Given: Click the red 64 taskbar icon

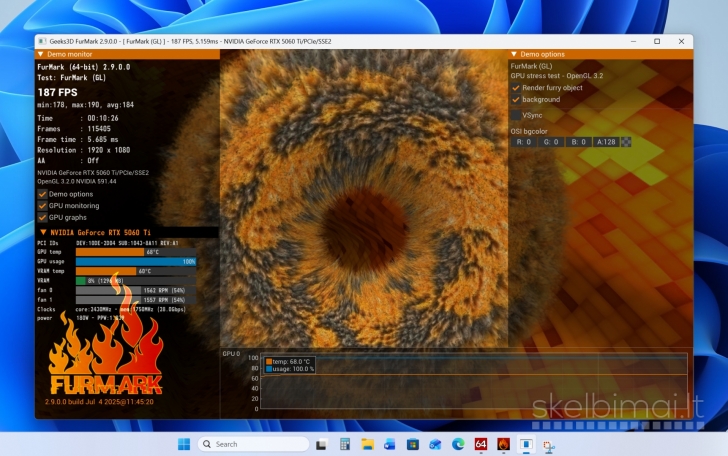Looking at the screenshot, I should (481, 444).
